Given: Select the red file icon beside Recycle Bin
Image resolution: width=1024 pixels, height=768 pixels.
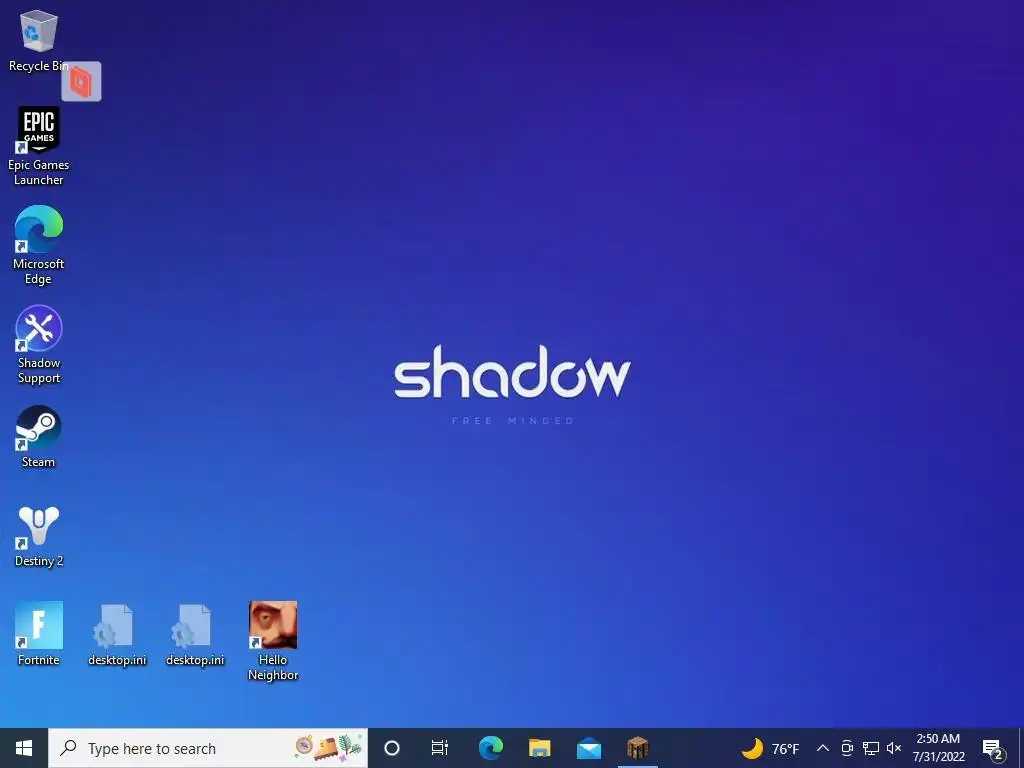Looking at the screenshot, I should pos(81,82).
